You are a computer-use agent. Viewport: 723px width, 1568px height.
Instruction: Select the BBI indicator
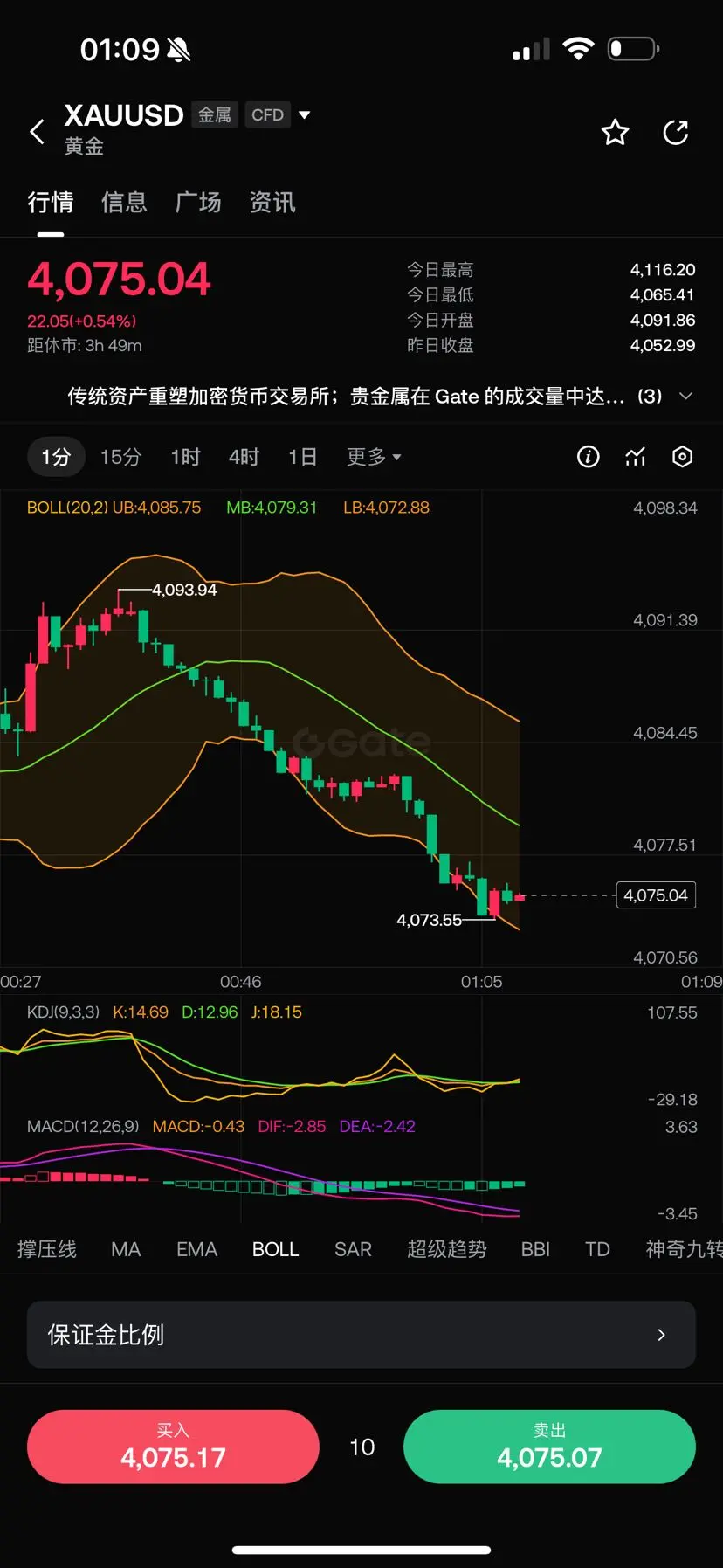click(536, 1249)
